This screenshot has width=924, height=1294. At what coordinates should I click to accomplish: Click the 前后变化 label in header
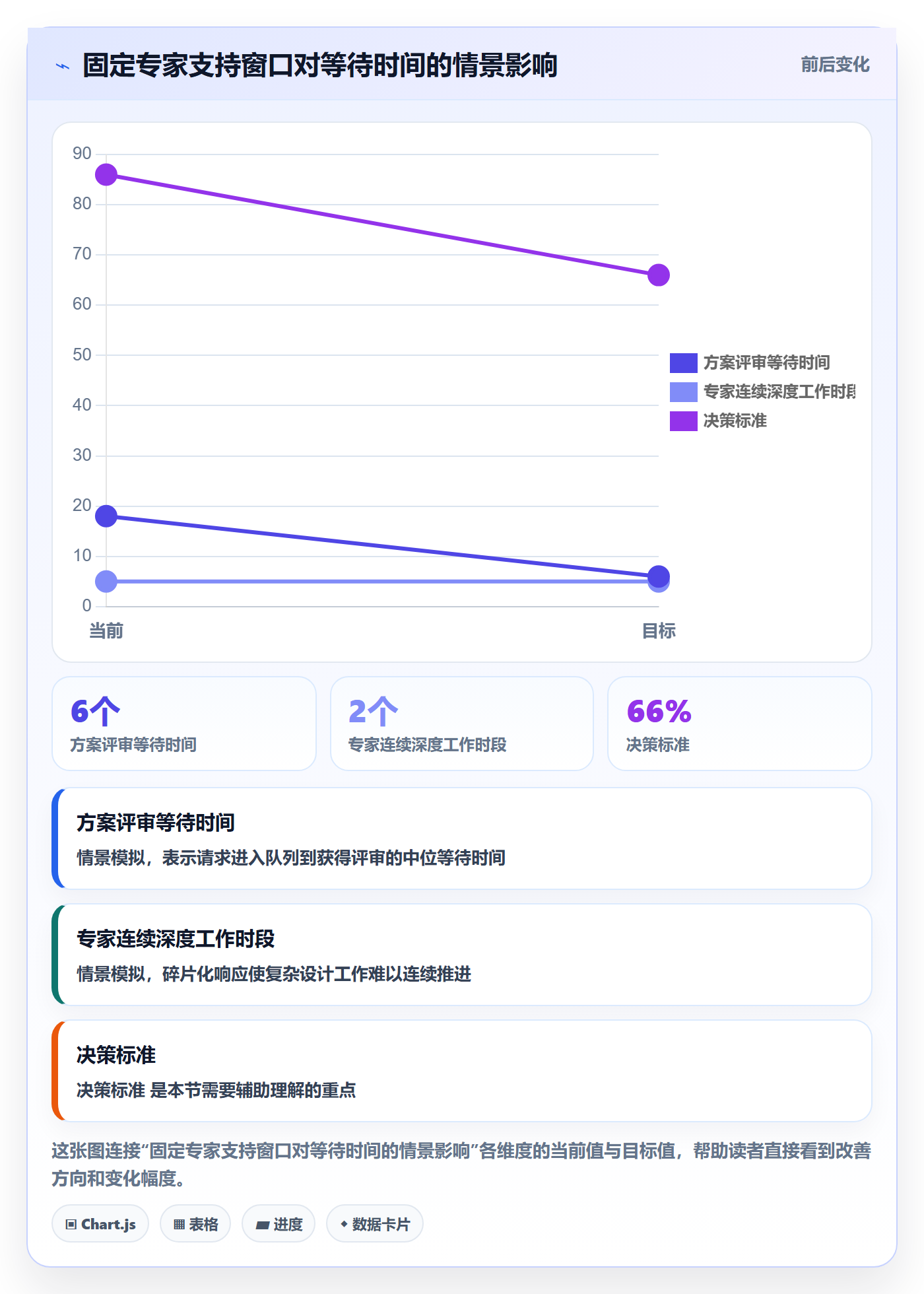pyautogui.click(x=835, y=65)
